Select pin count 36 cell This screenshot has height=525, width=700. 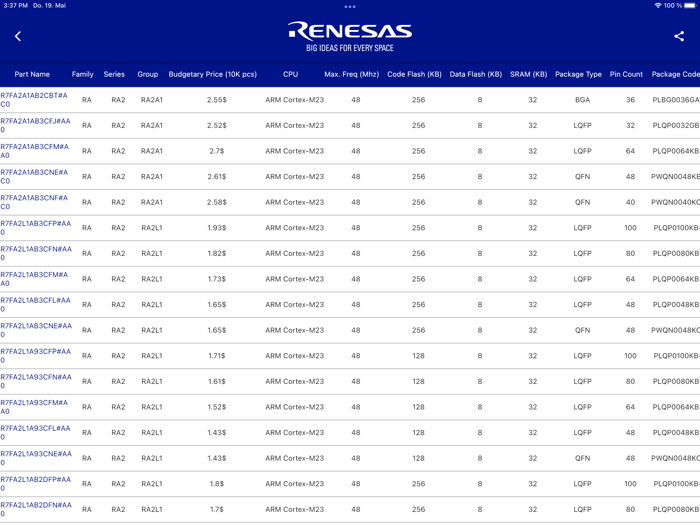pos(630,100)
